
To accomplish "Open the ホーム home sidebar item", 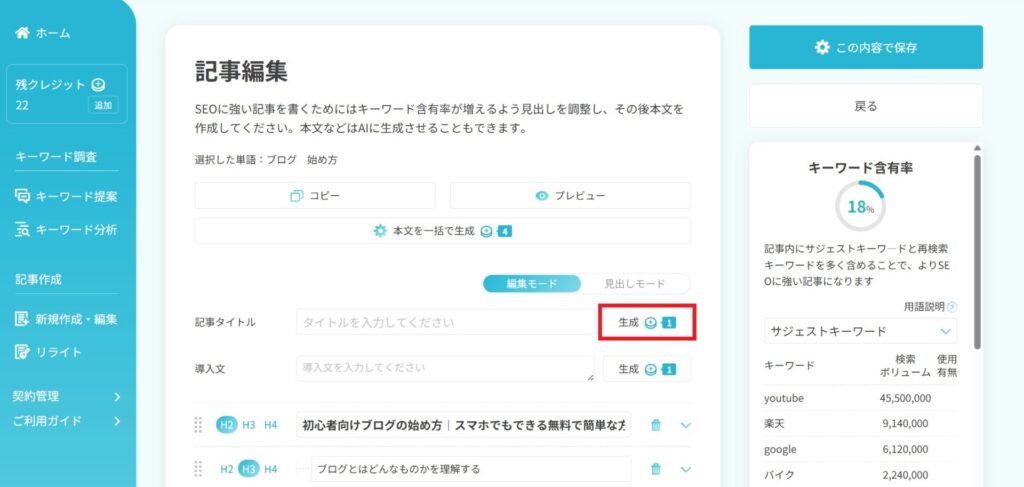I will [x=43, y=33].
